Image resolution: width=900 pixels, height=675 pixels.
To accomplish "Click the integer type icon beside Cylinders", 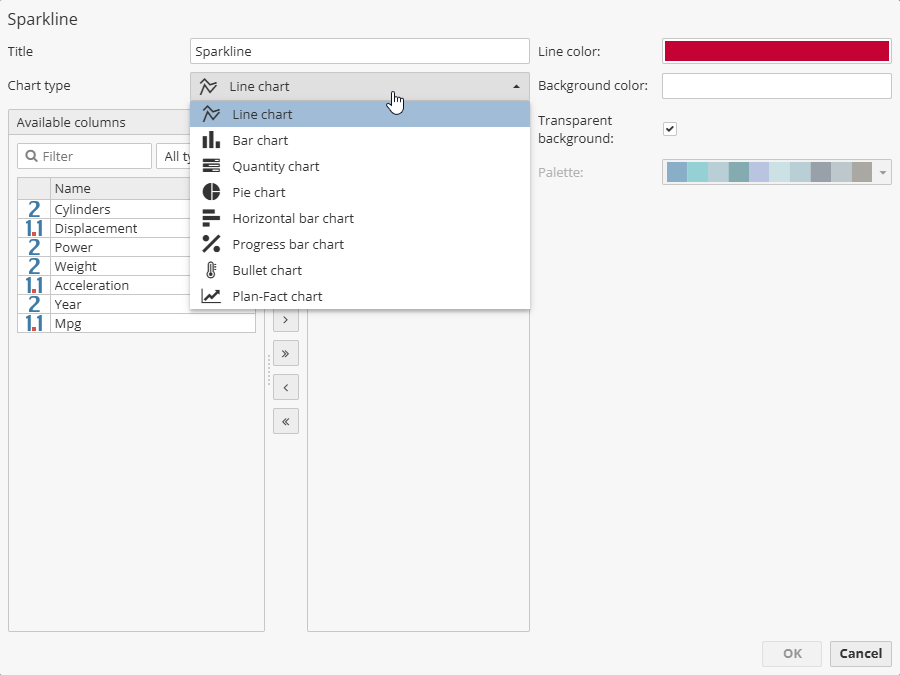I will 33,209.
